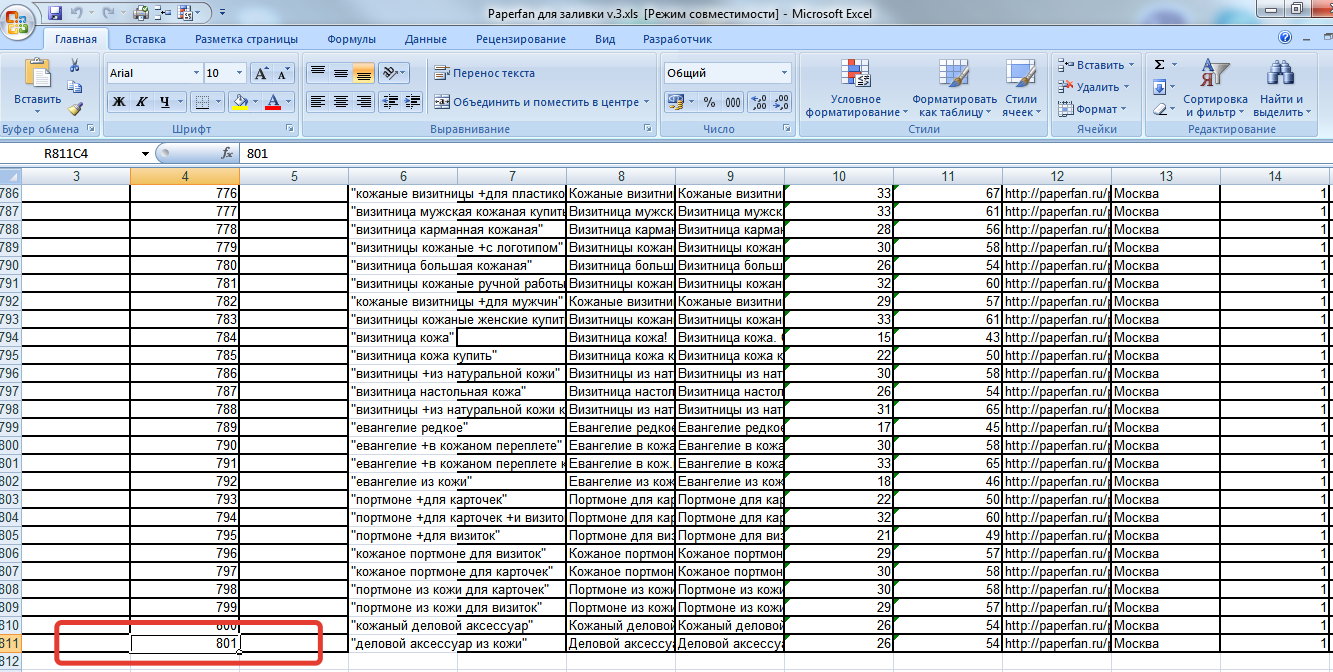Open Сортировка и фильтр menu
This screenshot has height=672, width=1333.
pos(1215,87)
